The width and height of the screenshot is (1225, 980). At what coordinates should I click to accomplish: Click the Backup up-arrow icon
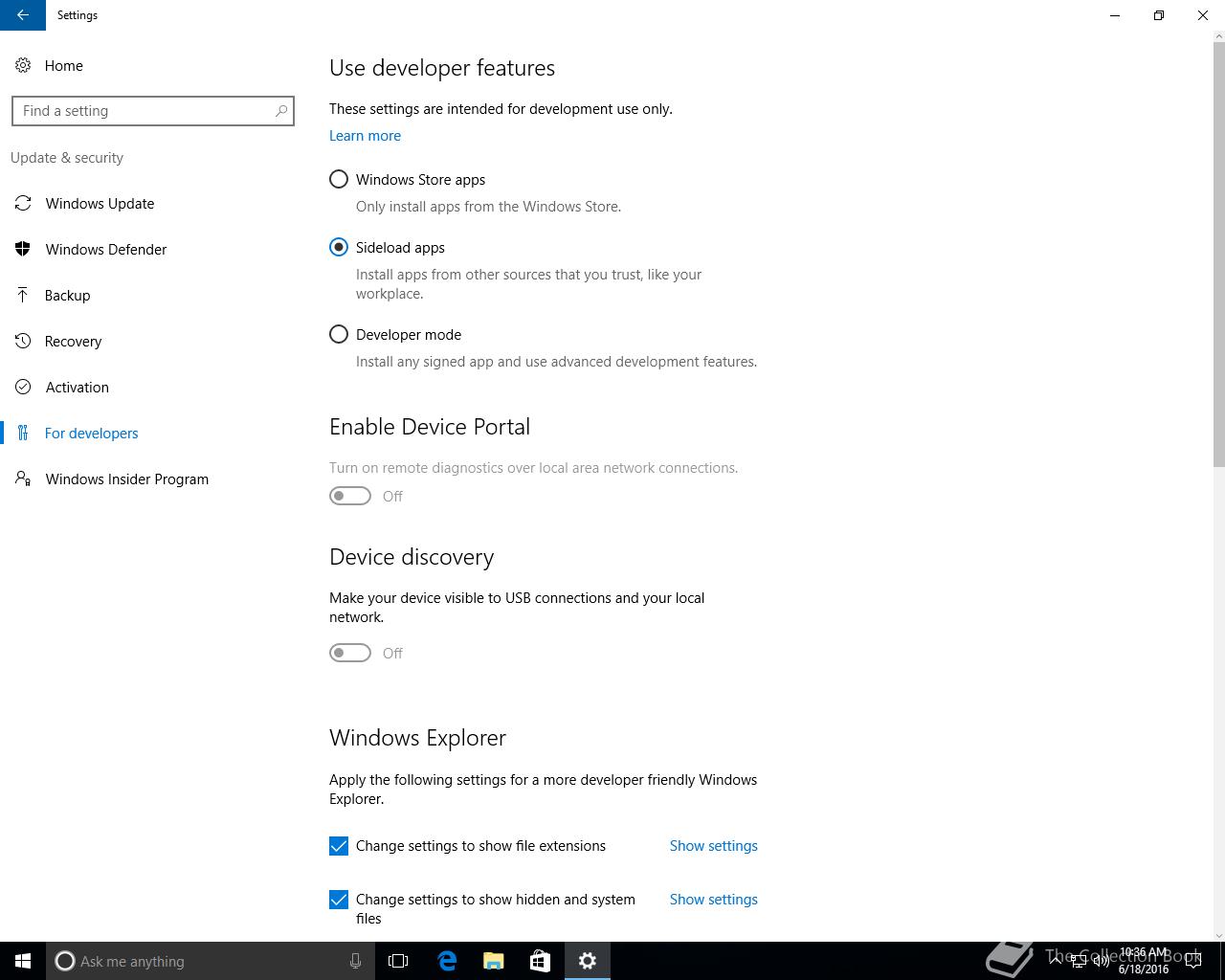tap(23, 295)
